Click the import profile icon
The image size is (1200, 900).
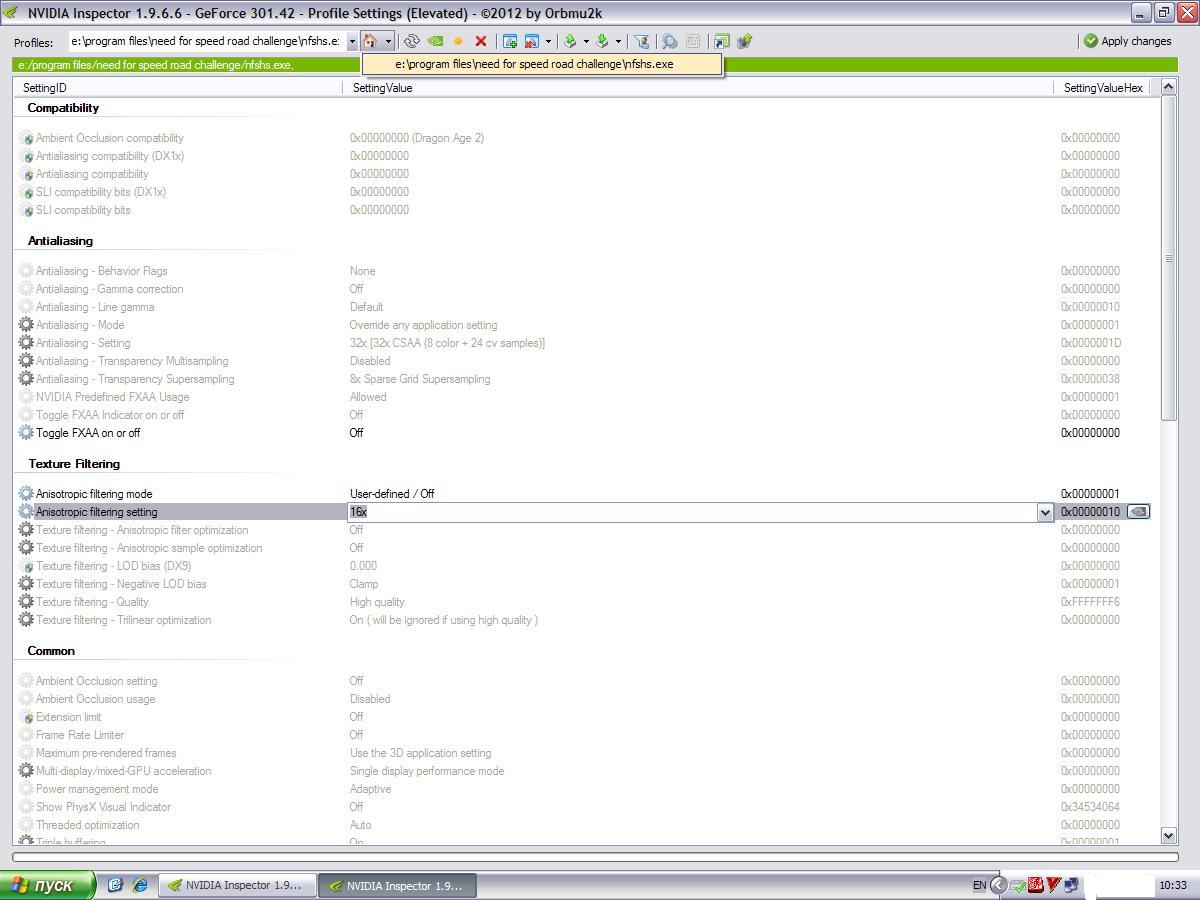(602, 41)
